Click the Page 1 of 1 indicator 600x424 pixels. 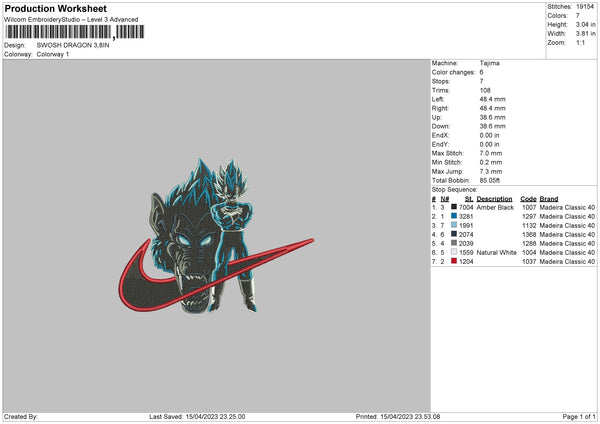(x=579, y=417)
